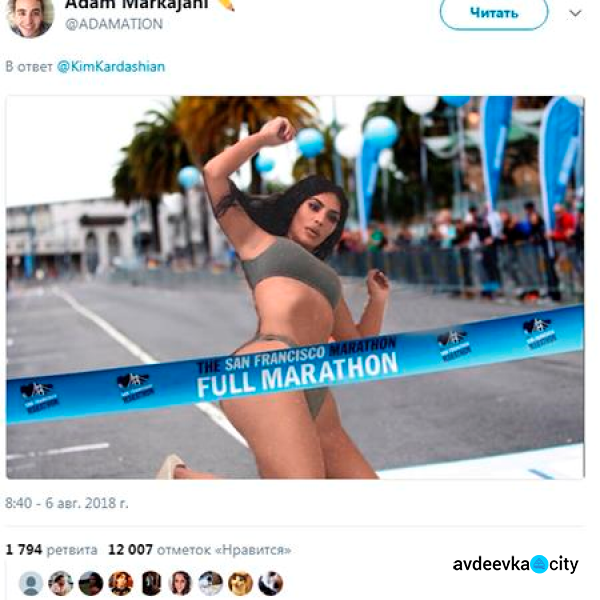
Task: Open the dark fifth liker avatar
Action: (x=151, y=583)
